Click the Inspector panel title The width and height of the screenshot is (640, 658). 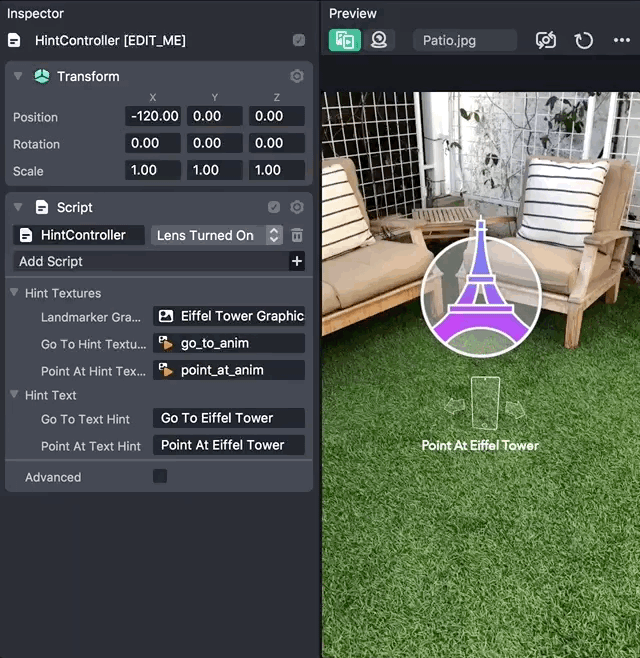(35, 13)
